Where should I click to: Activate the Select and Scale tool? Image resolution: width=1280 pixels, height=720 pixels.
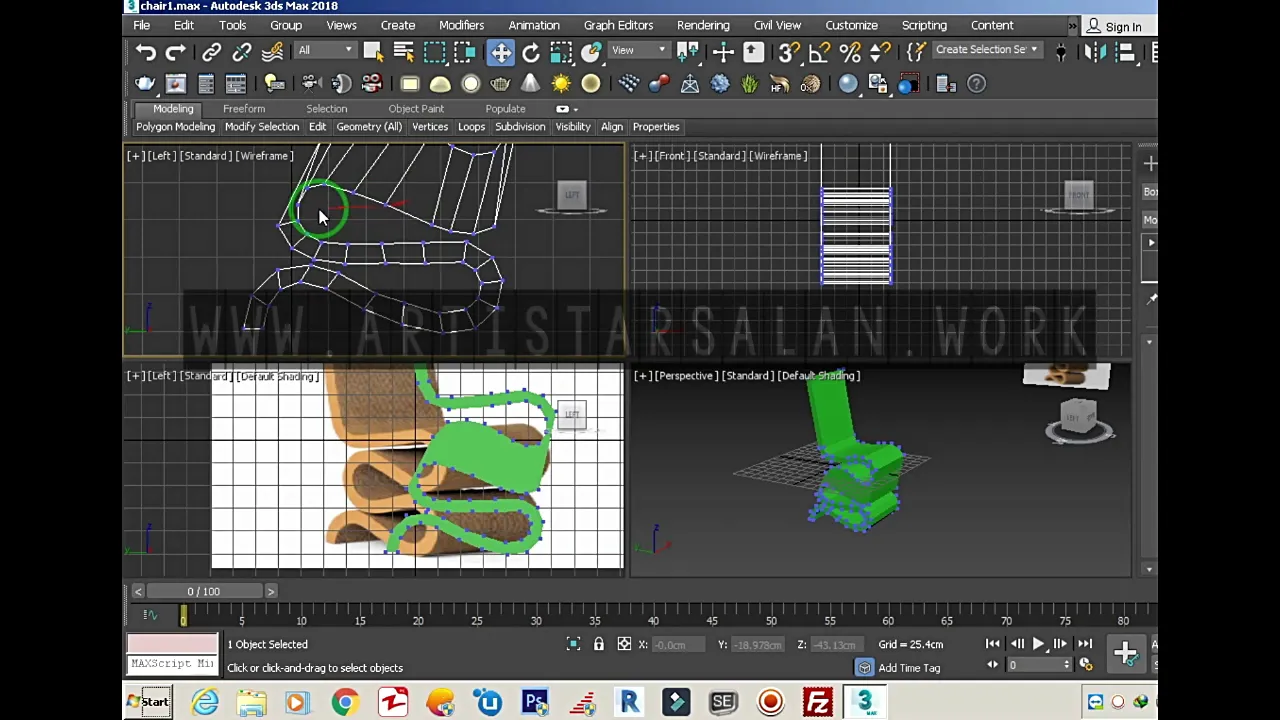561,52
